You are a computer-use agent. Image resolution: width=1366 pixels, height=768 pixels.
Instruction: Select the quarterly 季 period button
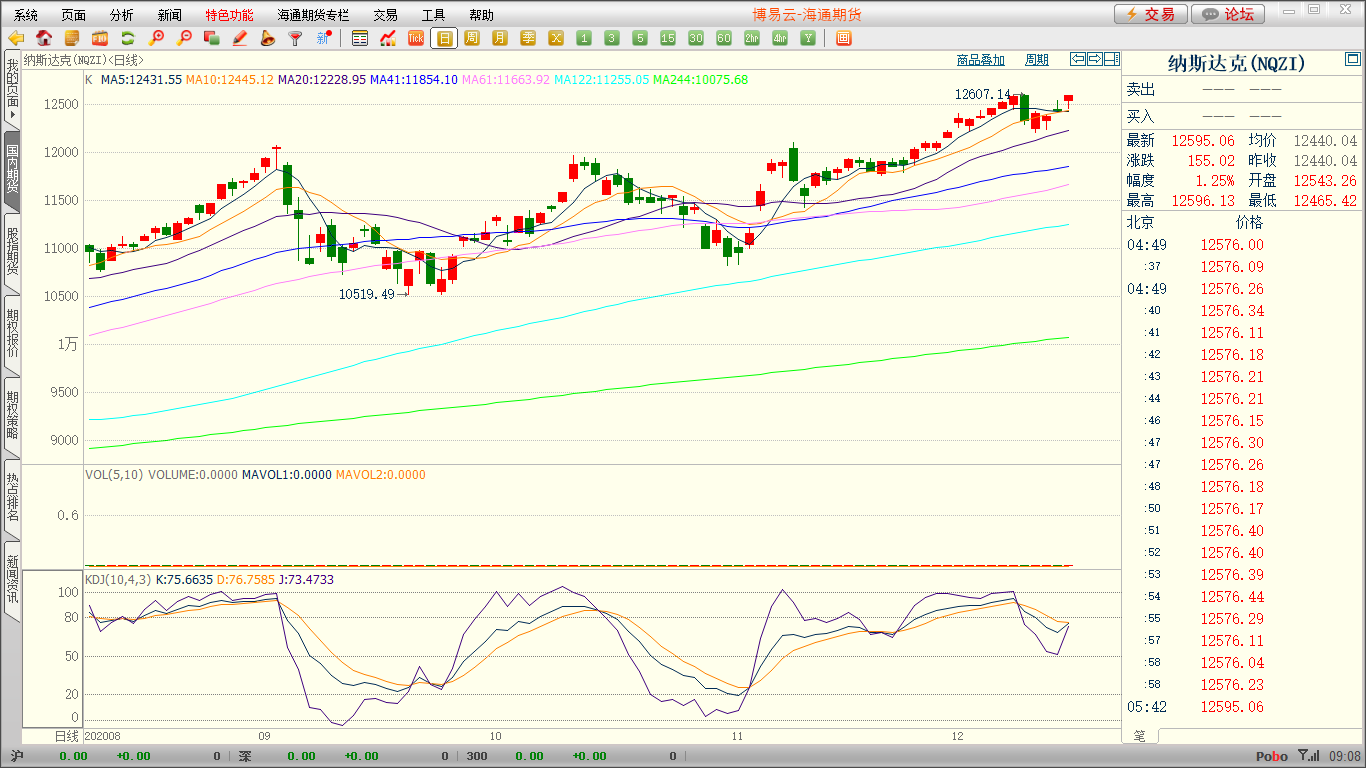528,38
